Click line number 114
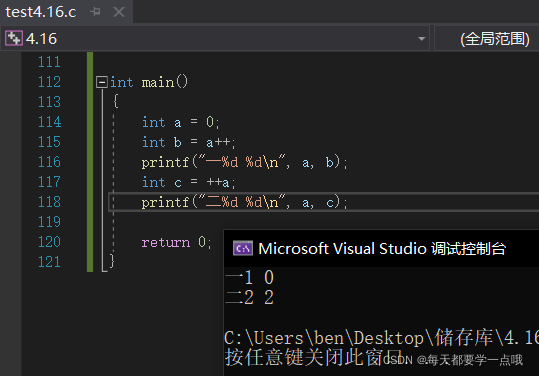The height and width of the screenshot is (376, 539). click(x=50, y=122)
